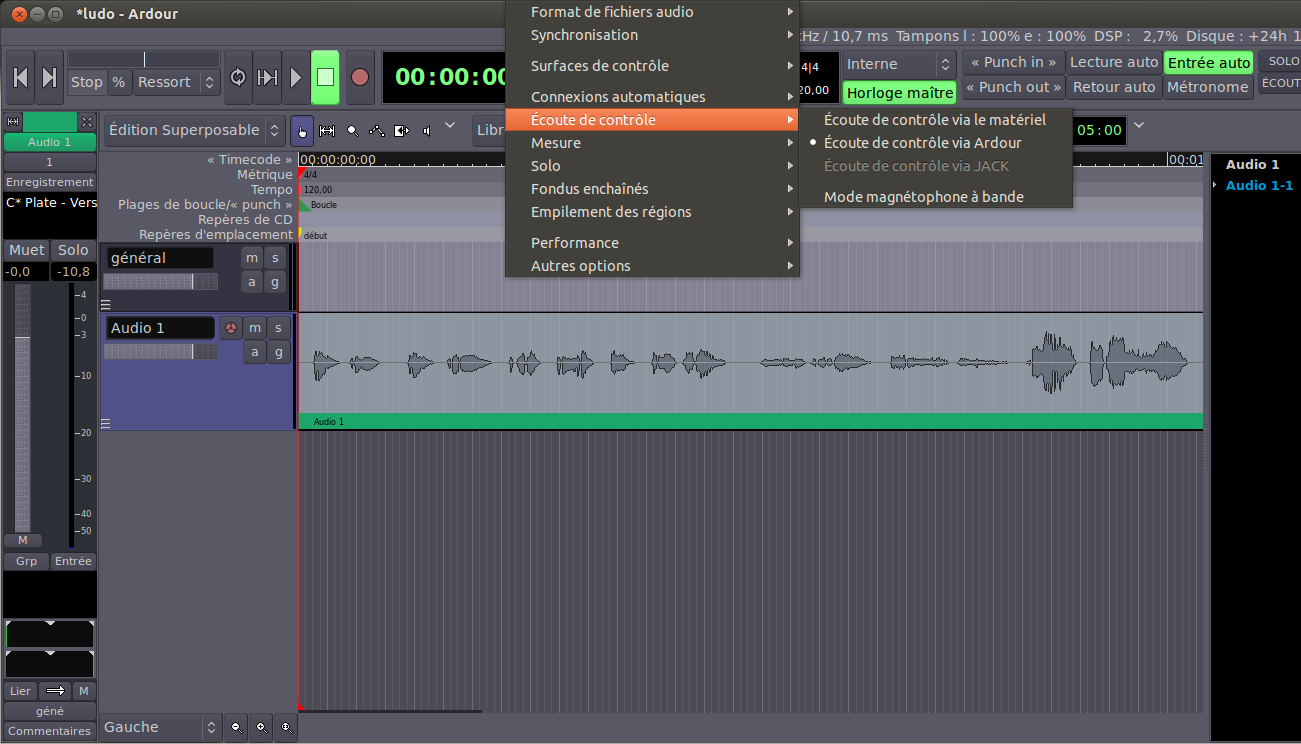Click the « Punch in » button
This screenshot has width=1301, height=744.
[x=1013, y=62]
